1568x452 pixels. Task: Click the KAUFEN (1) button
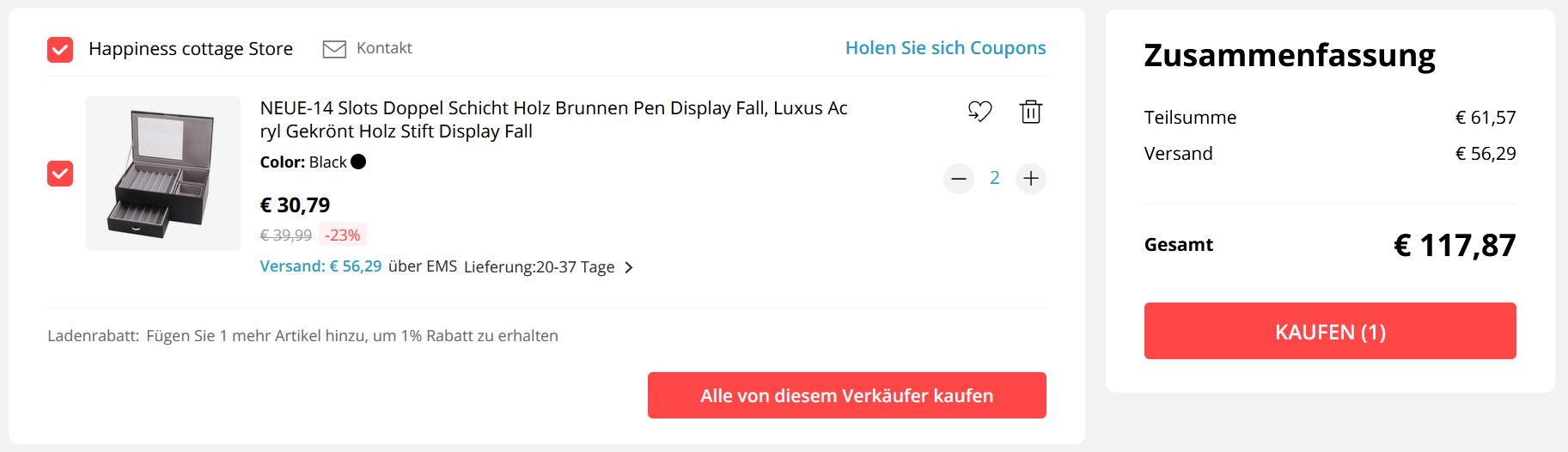click(1330, 331)
